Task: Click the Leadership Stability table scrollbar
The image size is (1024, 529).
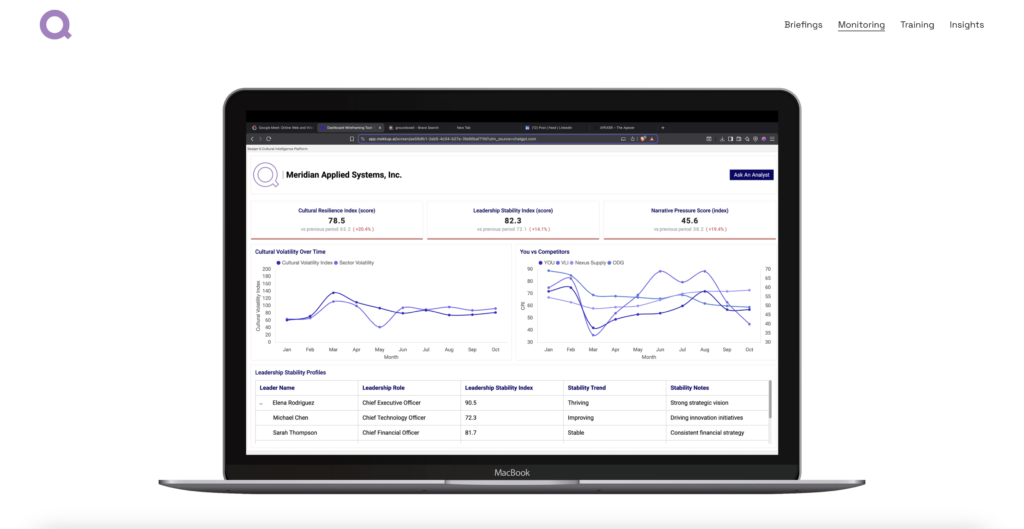Action: click(x=770, y=400)
